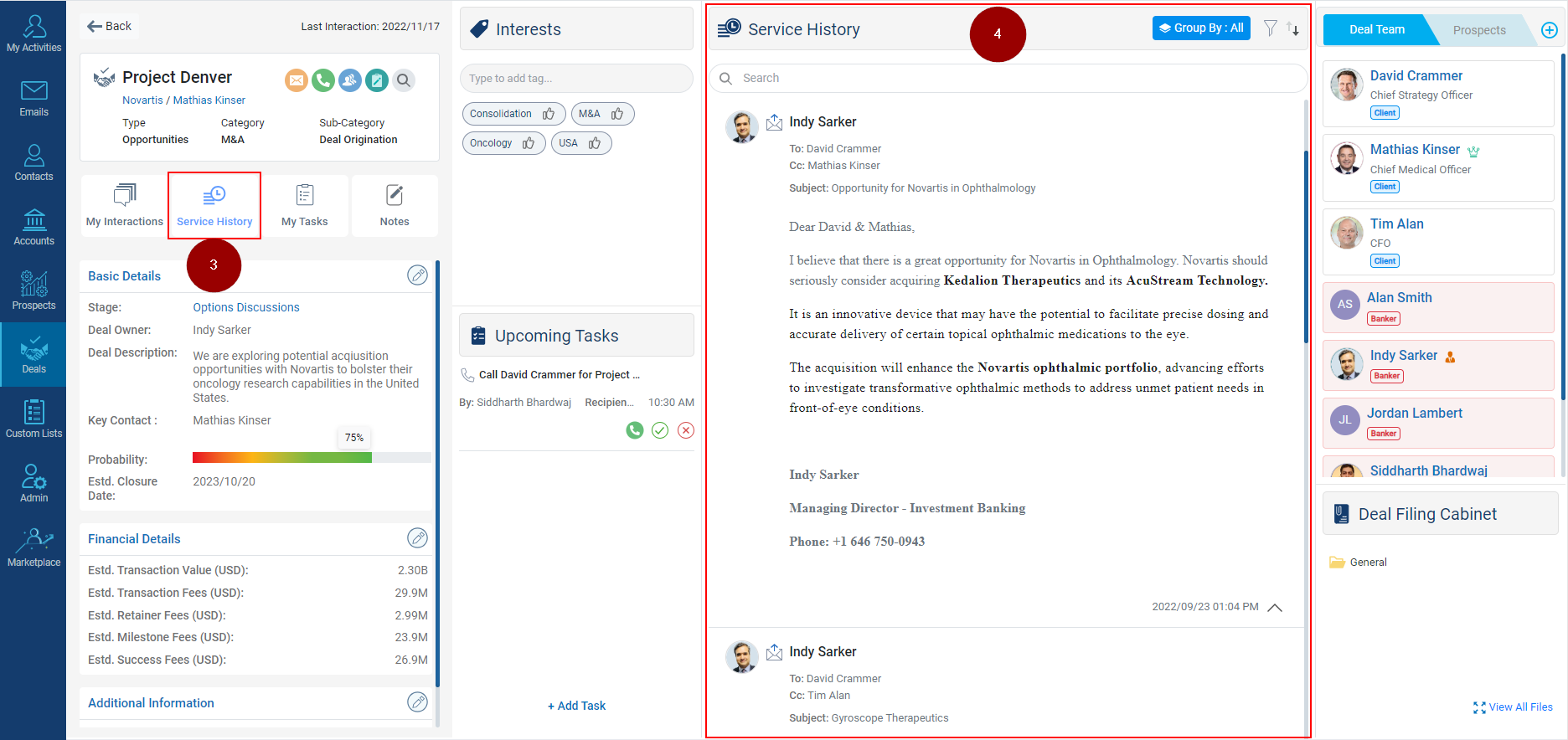Image resolution: width=1568 pixels, height=740 pixels.
Task: Expand the General folder in Filing Cabinet
Action: tap(1358, 563)
